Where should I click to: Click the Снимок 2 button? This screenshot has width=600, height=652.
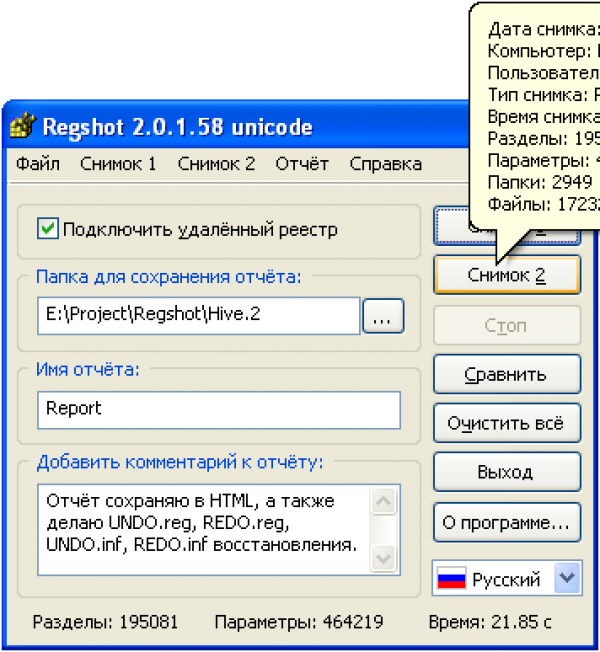click(507, 275)
